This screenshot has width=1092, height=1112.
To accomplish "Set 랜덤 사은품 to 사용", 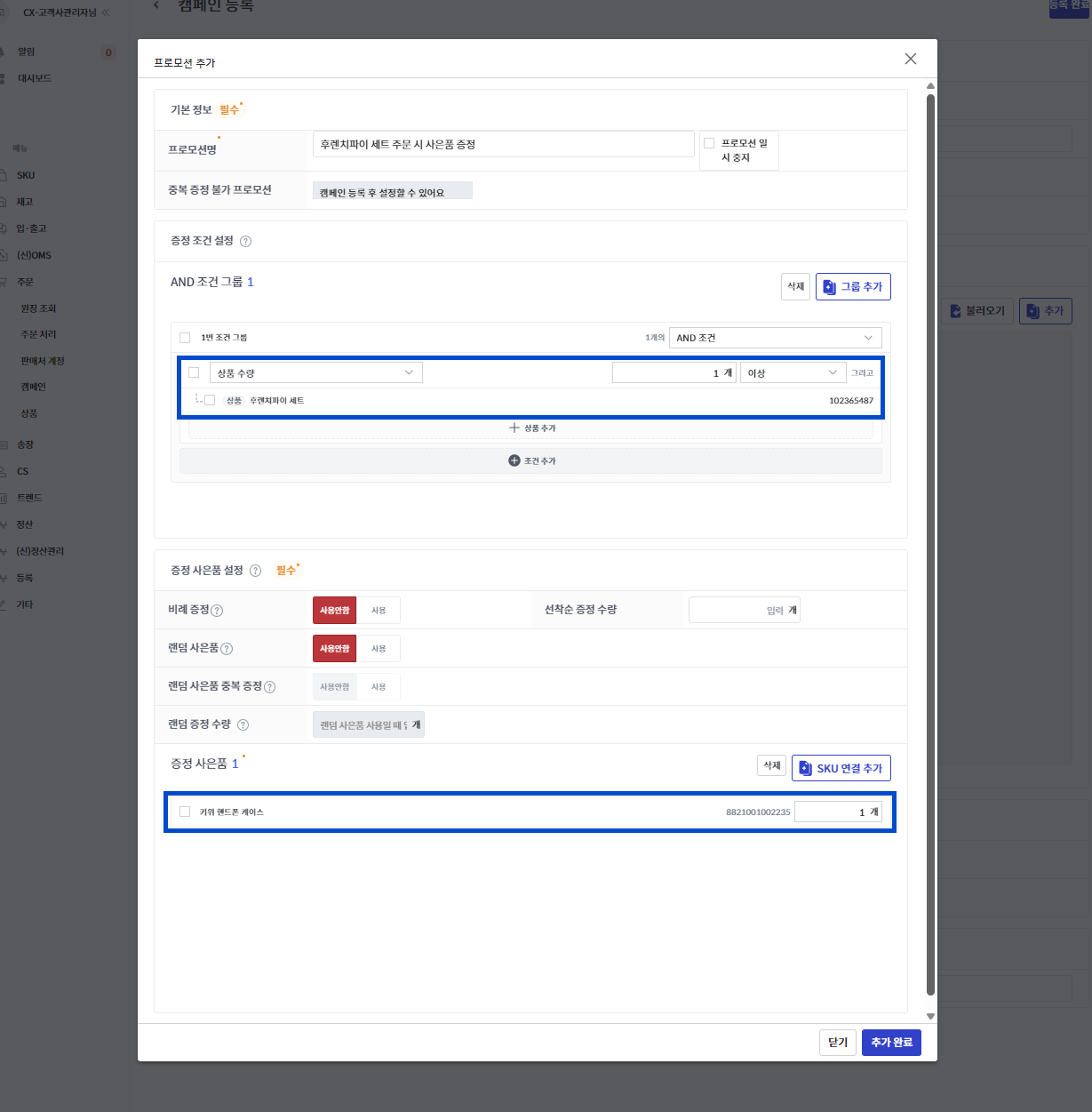I will click(379, 649).
